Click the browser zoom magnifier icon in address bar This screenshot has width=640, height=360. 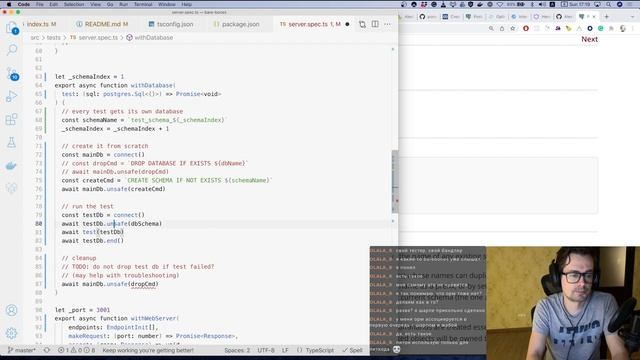491,29
